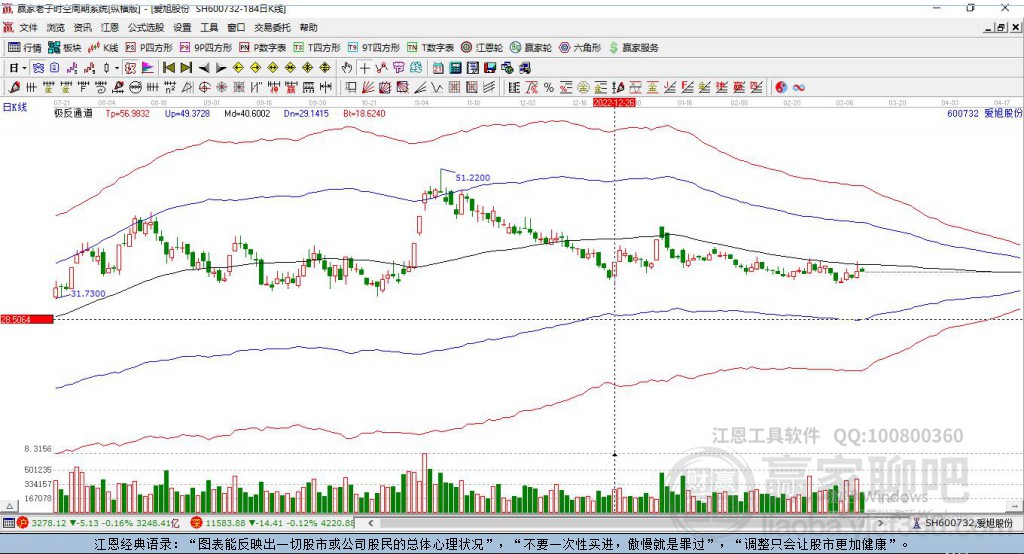Open 赢家服务 service
Image resolution: width=1024 pixels, height=554 pixels.
[633, 48]
